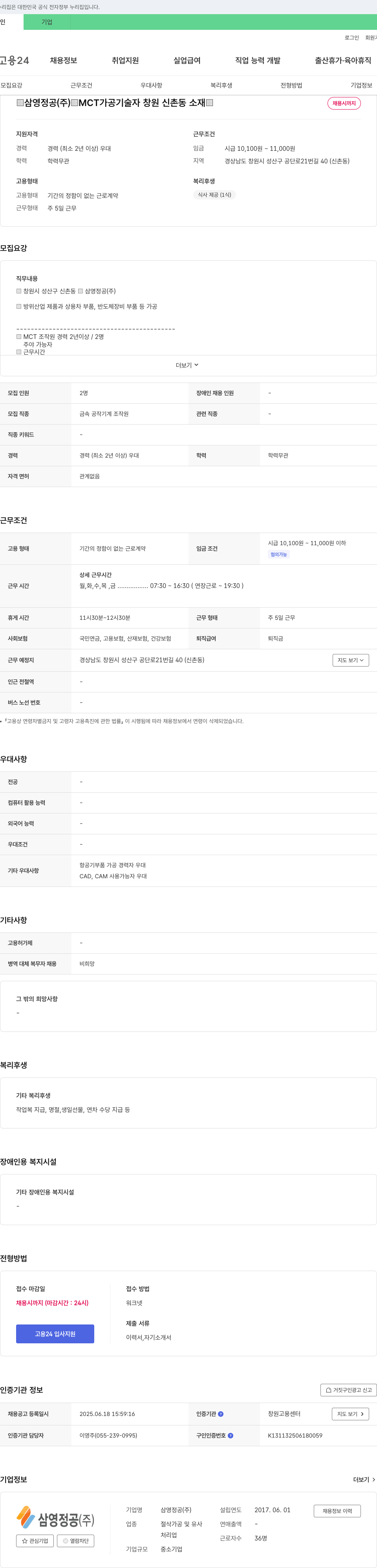Open the 직업 능력 개발 menu
377x1568 pixels.
pos(258,60)
